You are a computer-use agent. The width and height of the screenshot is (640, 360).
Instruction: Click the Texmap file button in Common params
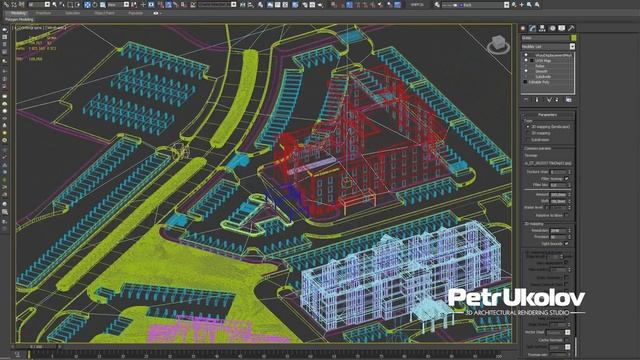[548, 163]
